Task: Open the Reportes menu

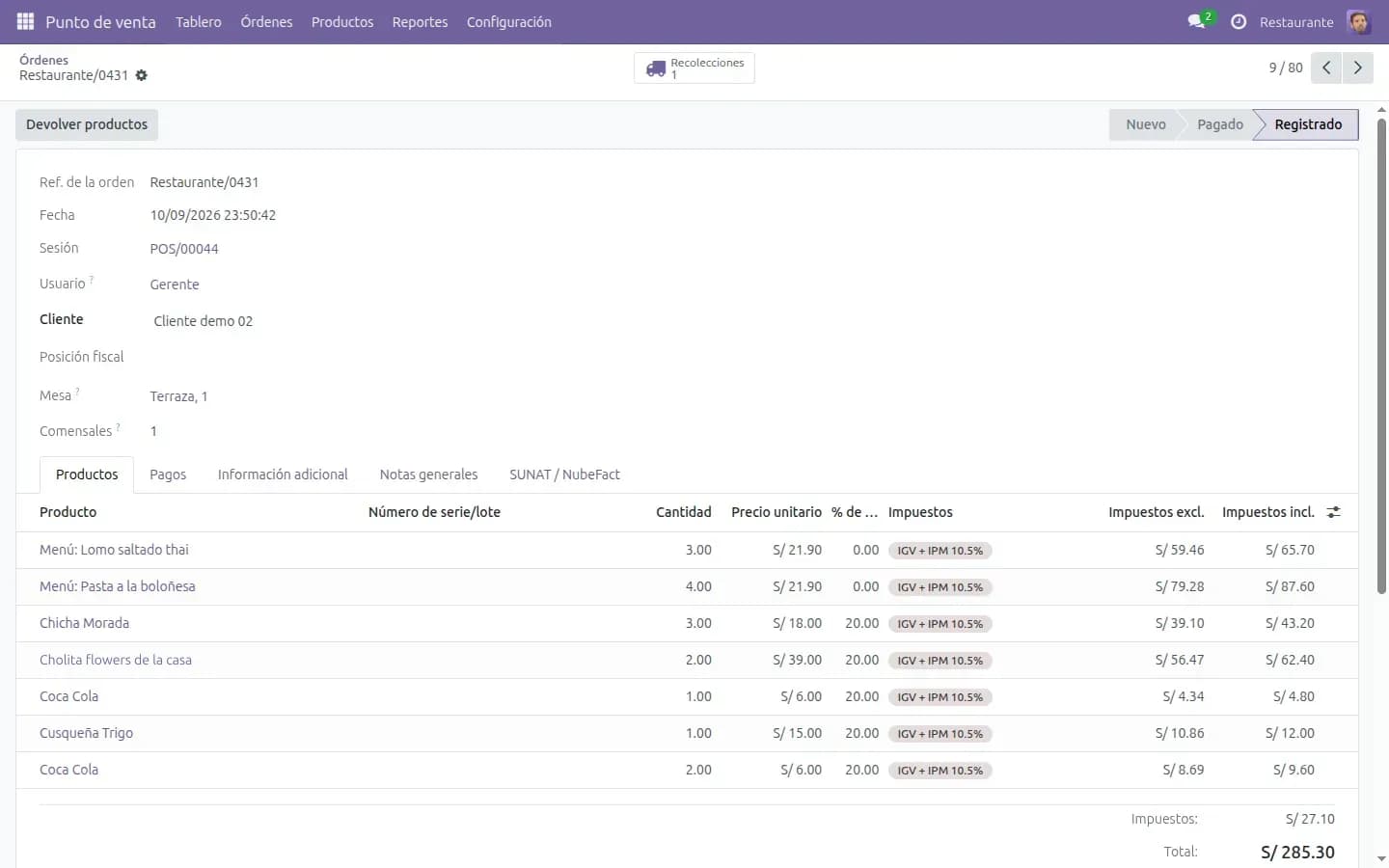Action: (x=420, y=21)
